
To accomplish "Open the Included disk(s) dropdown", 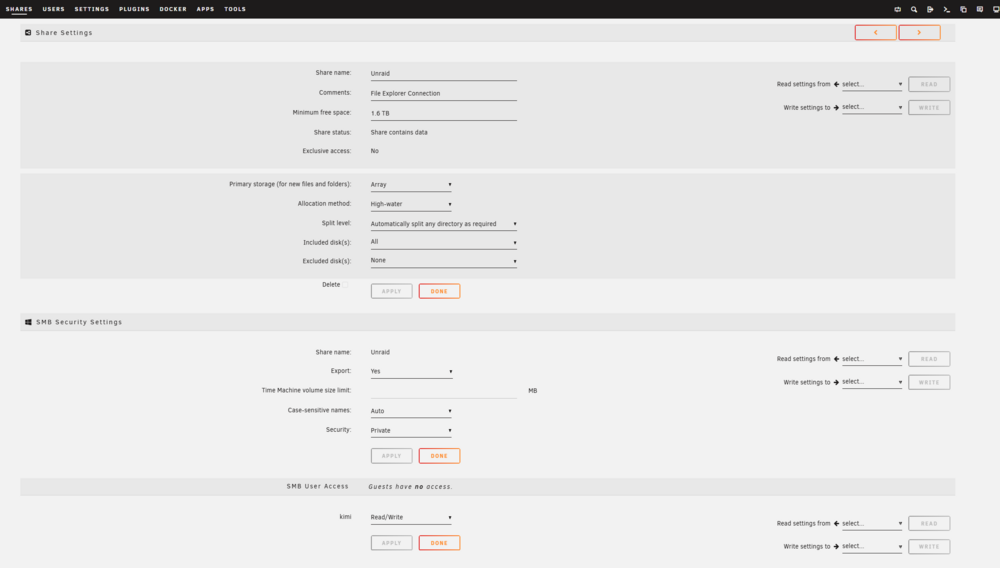I will click(x=444, y=242).
